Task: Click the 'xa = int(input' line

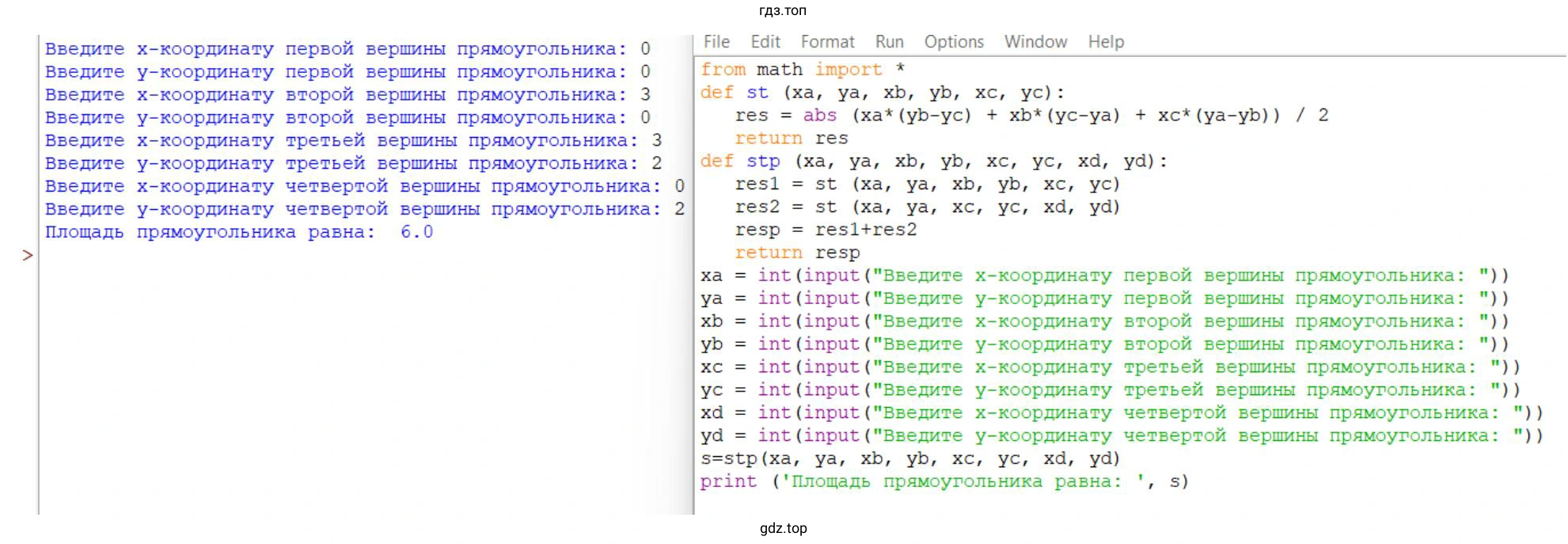Action: point(1105,276)
